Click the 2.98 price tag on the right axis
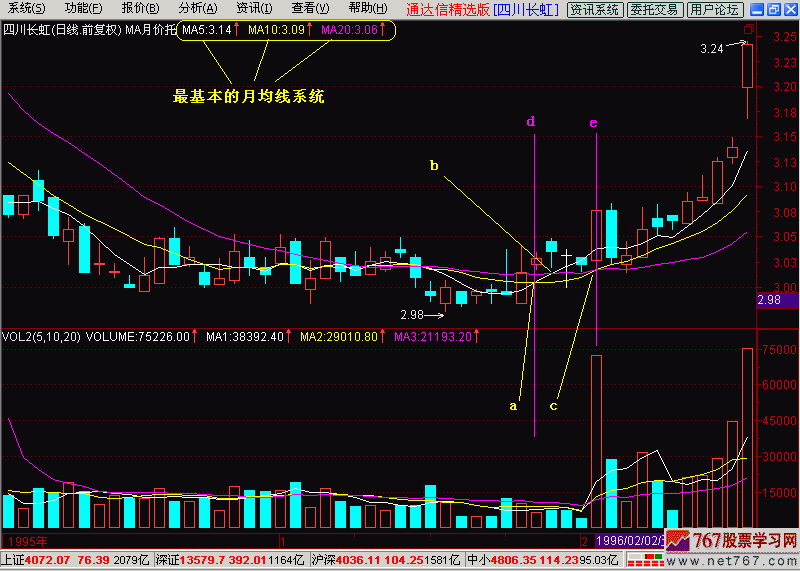 [769, 299]
